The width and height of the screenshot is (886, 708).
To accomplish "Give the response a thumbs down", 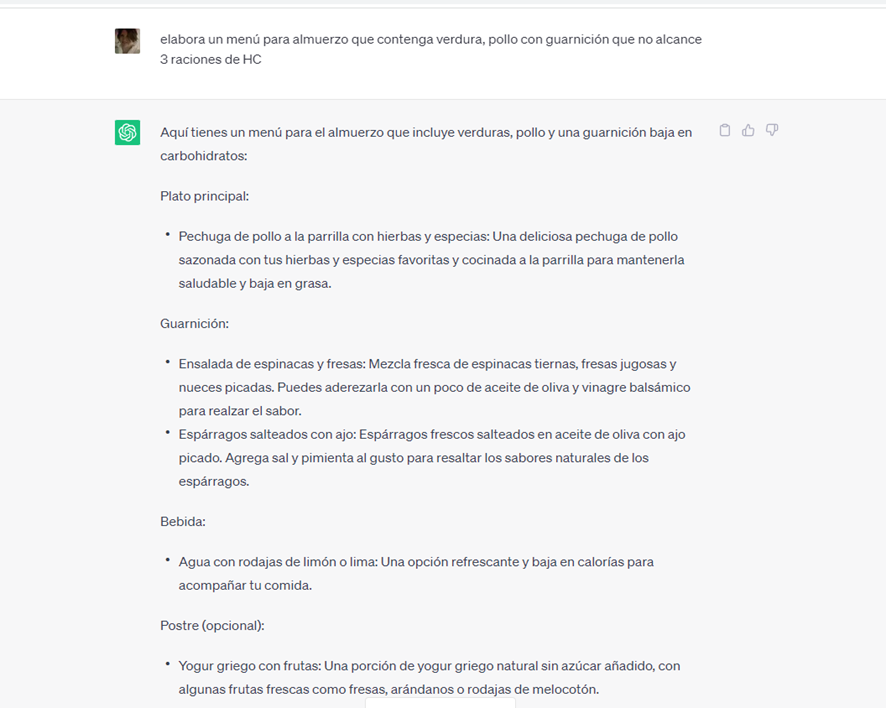I will pyautogui.click(x=772, y=130).
